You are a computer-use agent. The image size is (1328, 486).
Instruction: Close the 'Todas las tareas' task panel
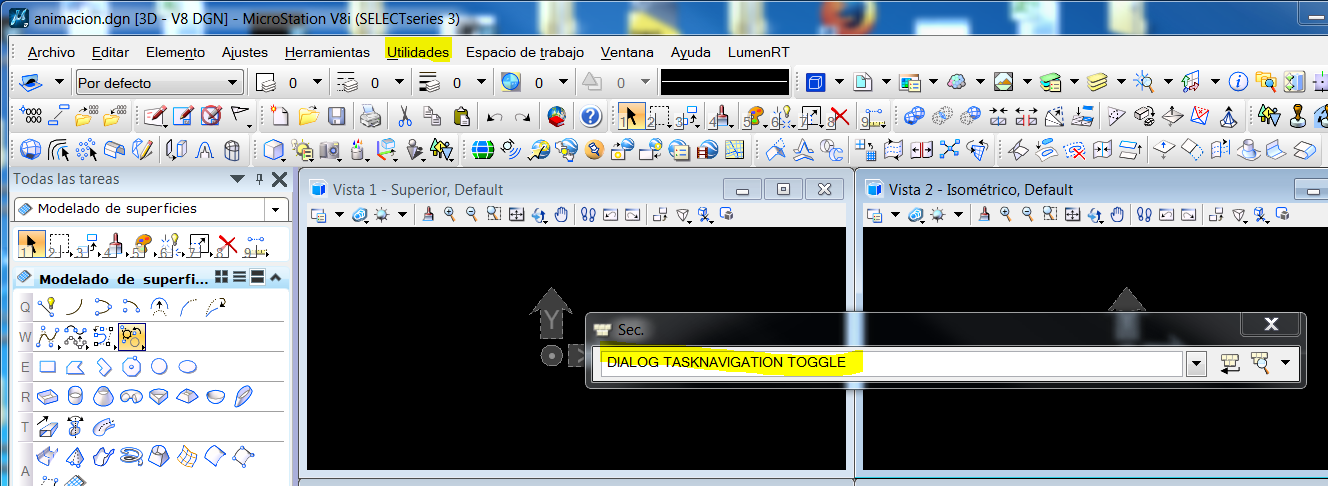(279, 180)
